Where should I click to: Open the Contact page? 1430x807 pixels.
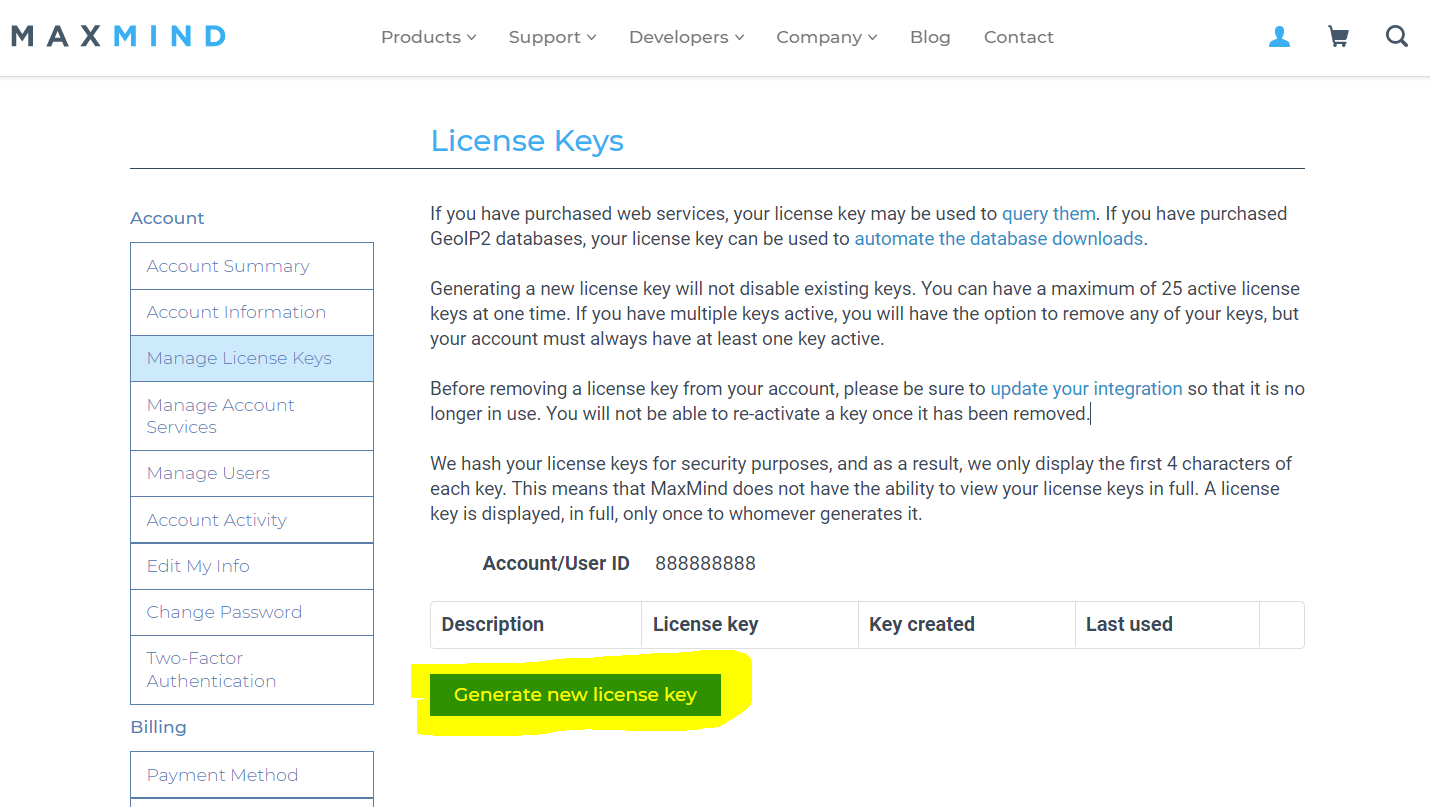tap(1018, 37)
